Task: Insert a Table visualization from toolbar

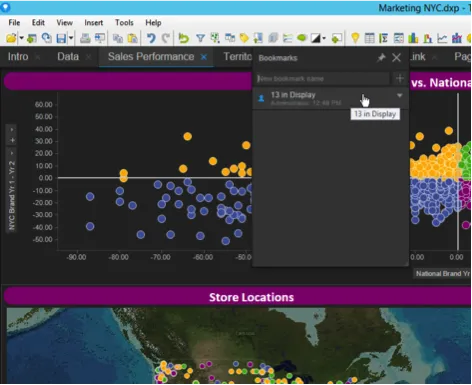Action: click(370, 38)
